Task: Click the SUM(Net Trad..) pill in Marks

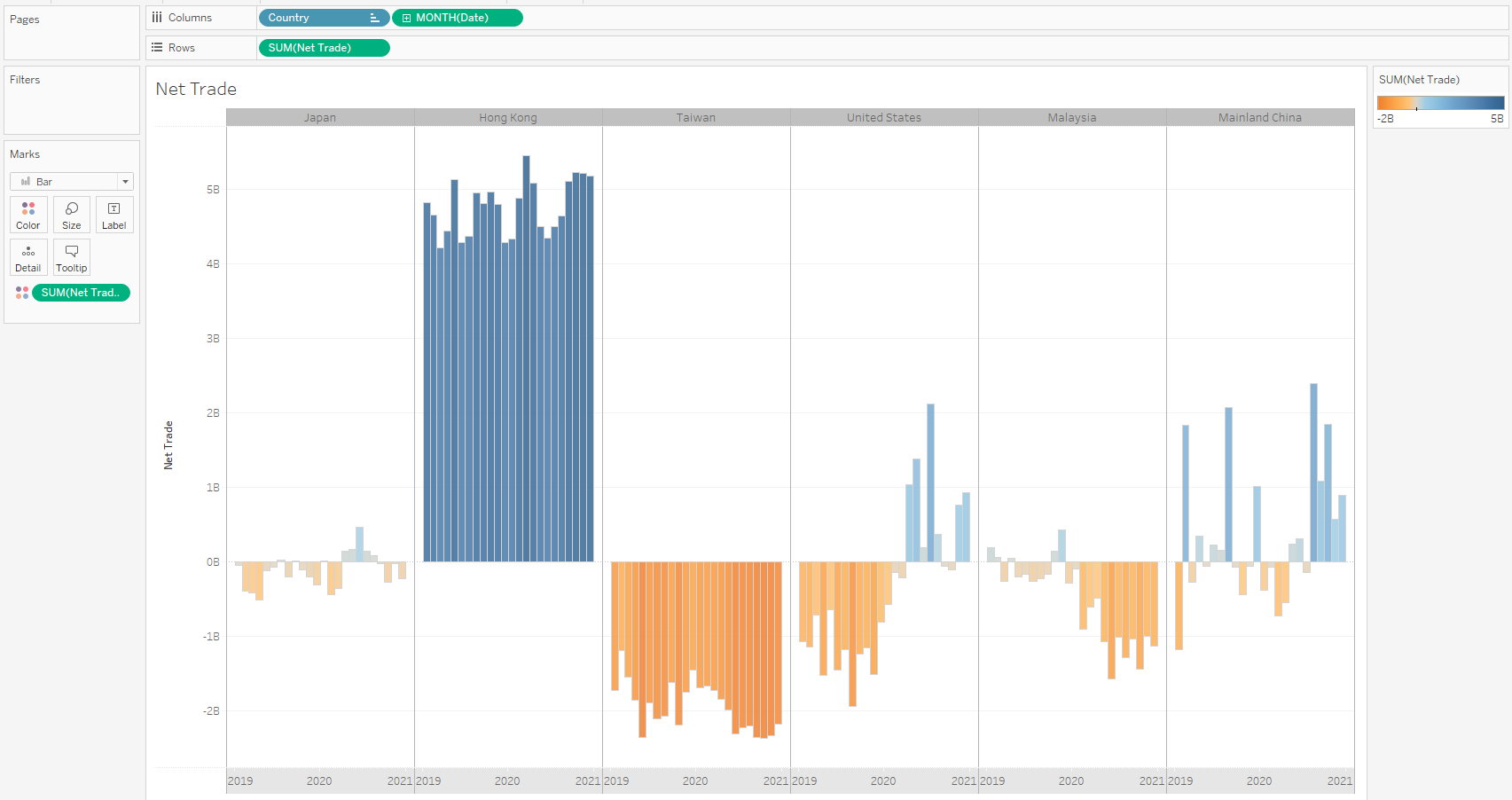Action: click(x=81, y=293)
